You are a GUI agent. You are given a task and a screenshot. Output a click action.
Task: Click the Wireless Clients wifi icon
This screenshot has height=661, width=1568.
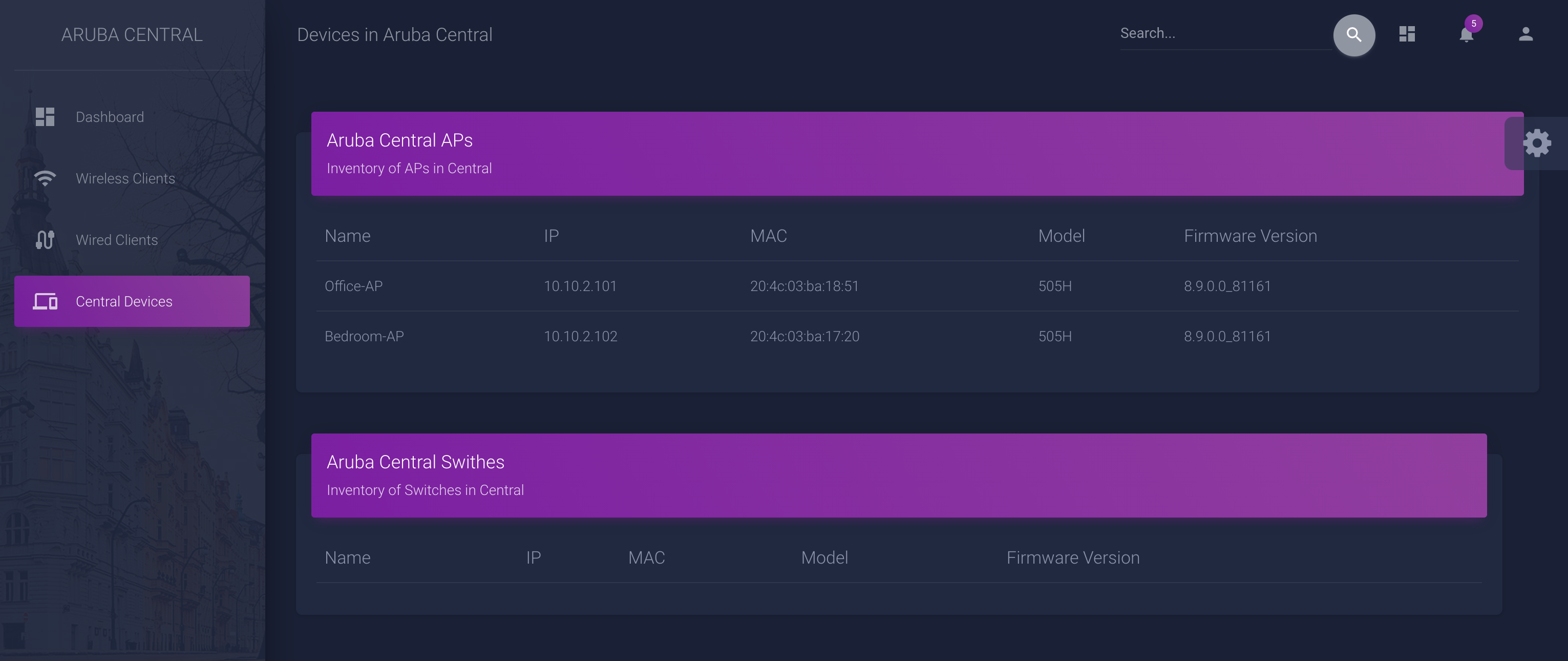pyautogui.click(x=45, y=178)
